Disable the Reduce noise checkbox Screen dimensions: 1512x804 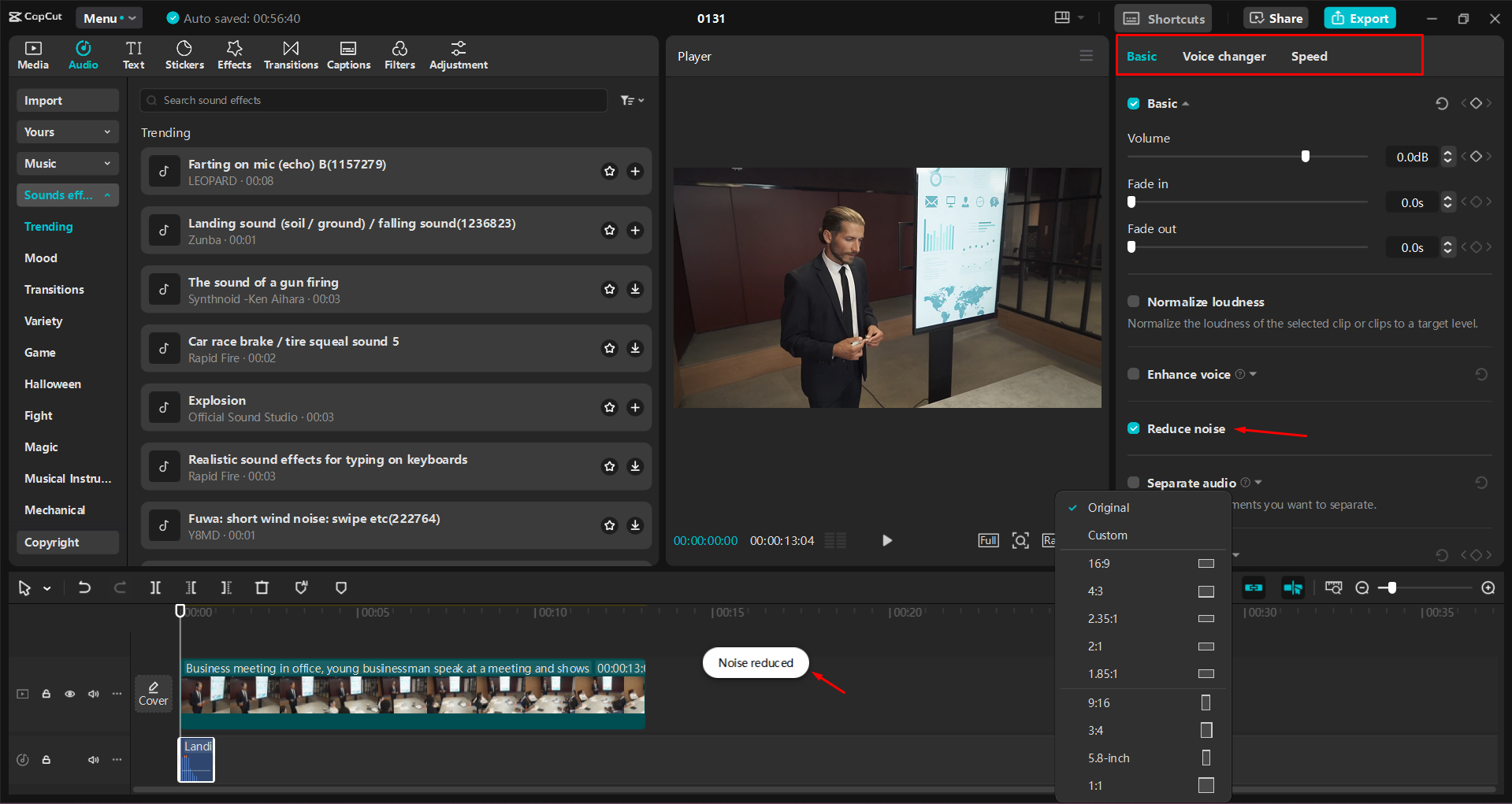pos(1133,428)
